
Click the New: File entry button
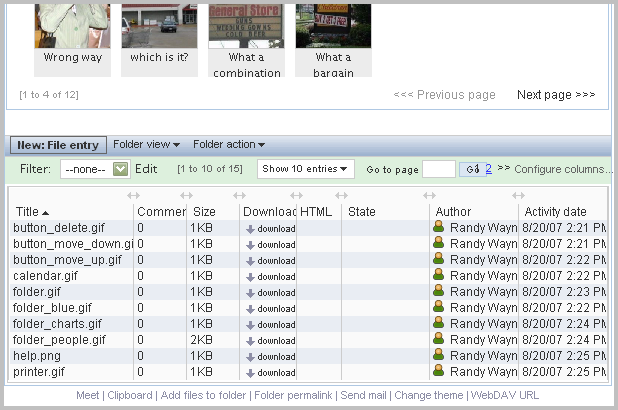[x=58, y=145]
